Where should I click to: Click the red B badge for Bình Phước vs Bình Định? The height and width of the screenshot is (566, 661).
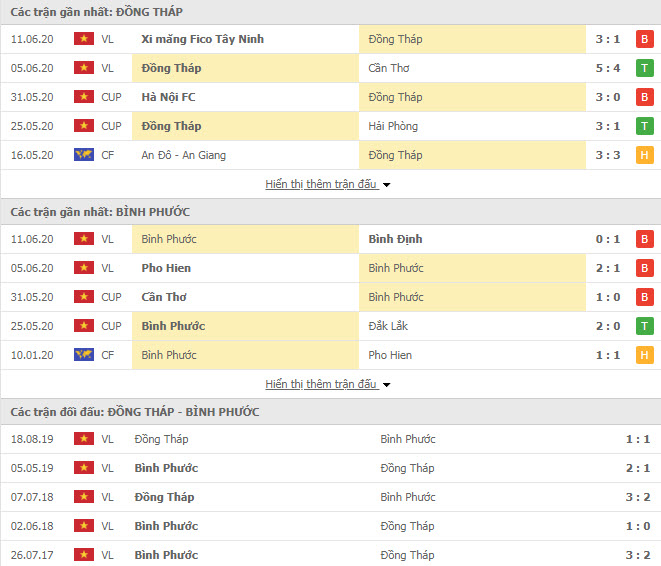click(x=644, y=239)
